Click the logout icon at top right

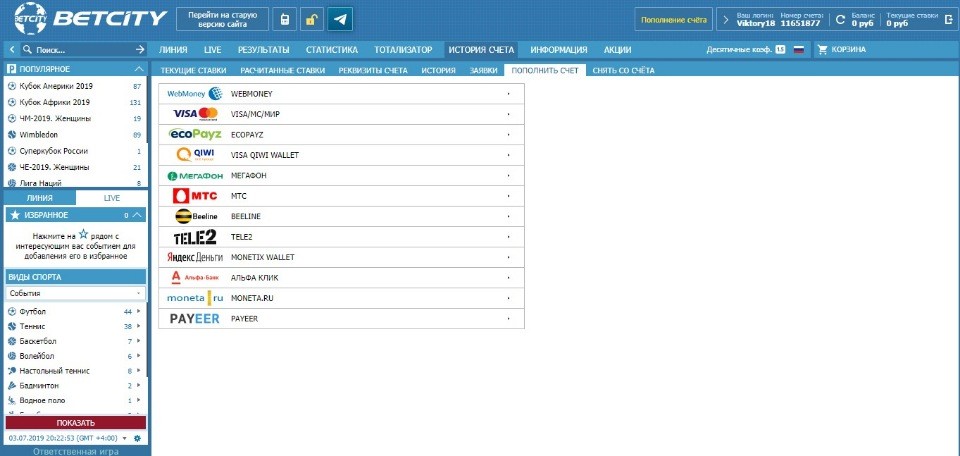950,19
